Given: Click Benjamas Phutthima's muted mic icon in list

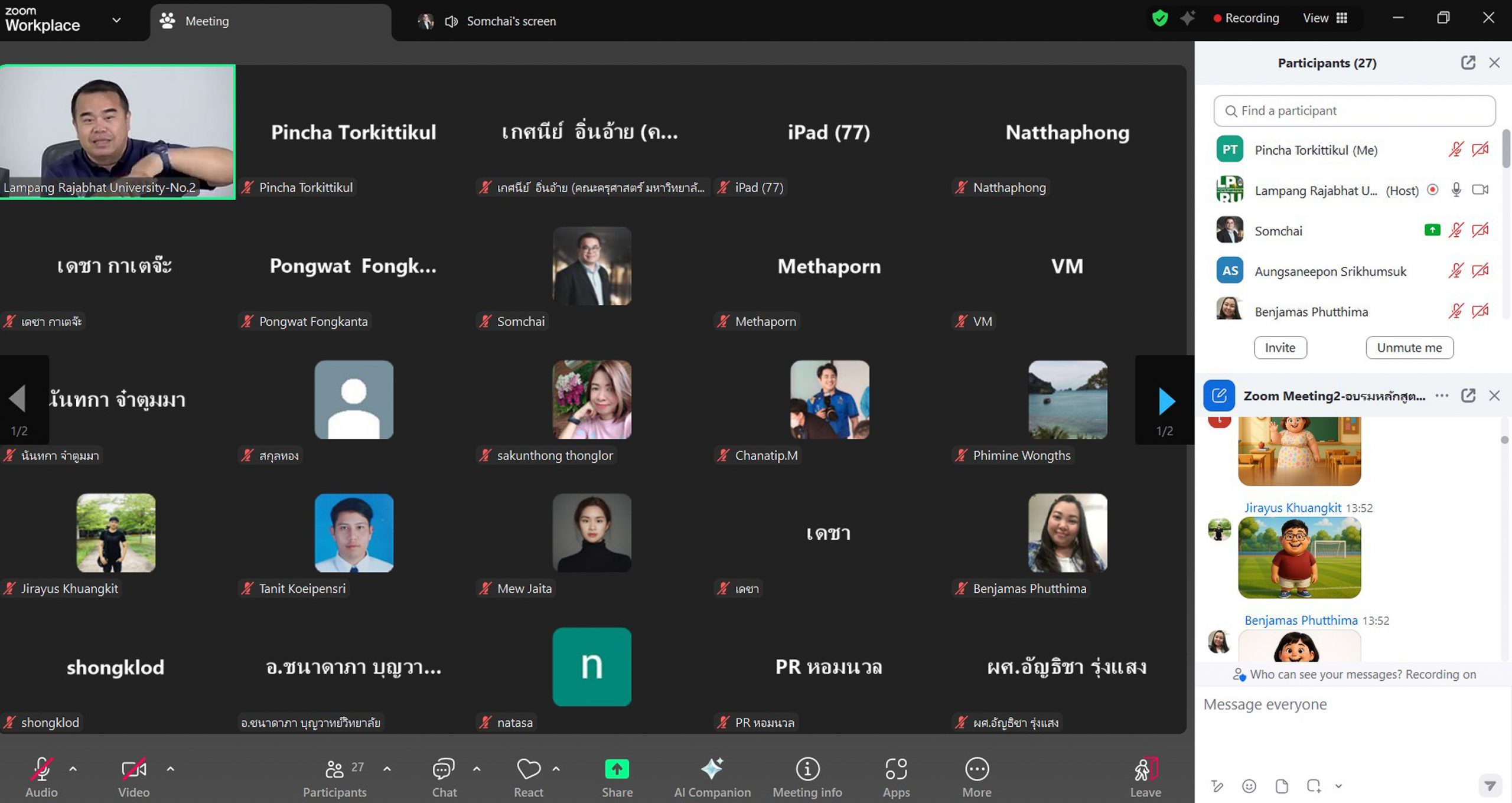Looking at the screenshot, I should [1456, 311].
